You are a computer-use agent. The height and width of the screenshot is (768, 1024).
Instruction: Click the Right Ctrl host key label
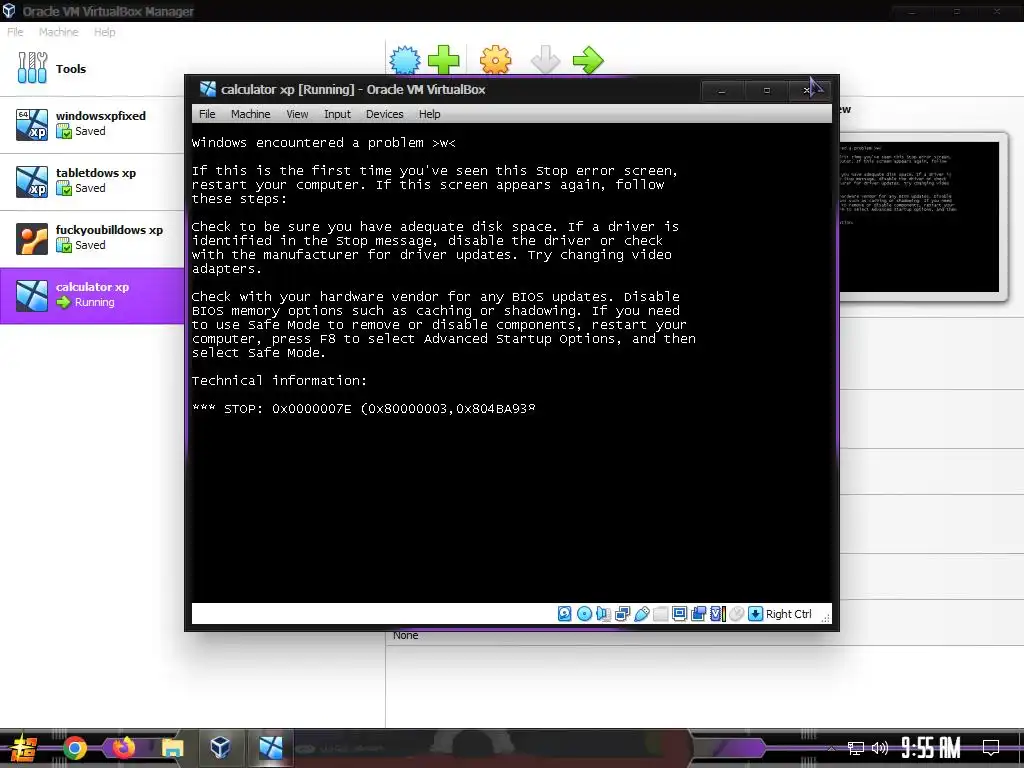[x=788, y=614]
